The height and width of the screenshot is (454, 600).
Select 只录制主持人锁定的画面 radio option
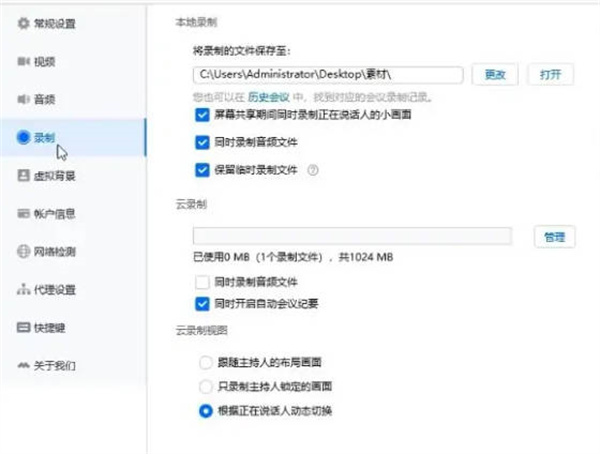pyautogui.click(x=205, y=386)
